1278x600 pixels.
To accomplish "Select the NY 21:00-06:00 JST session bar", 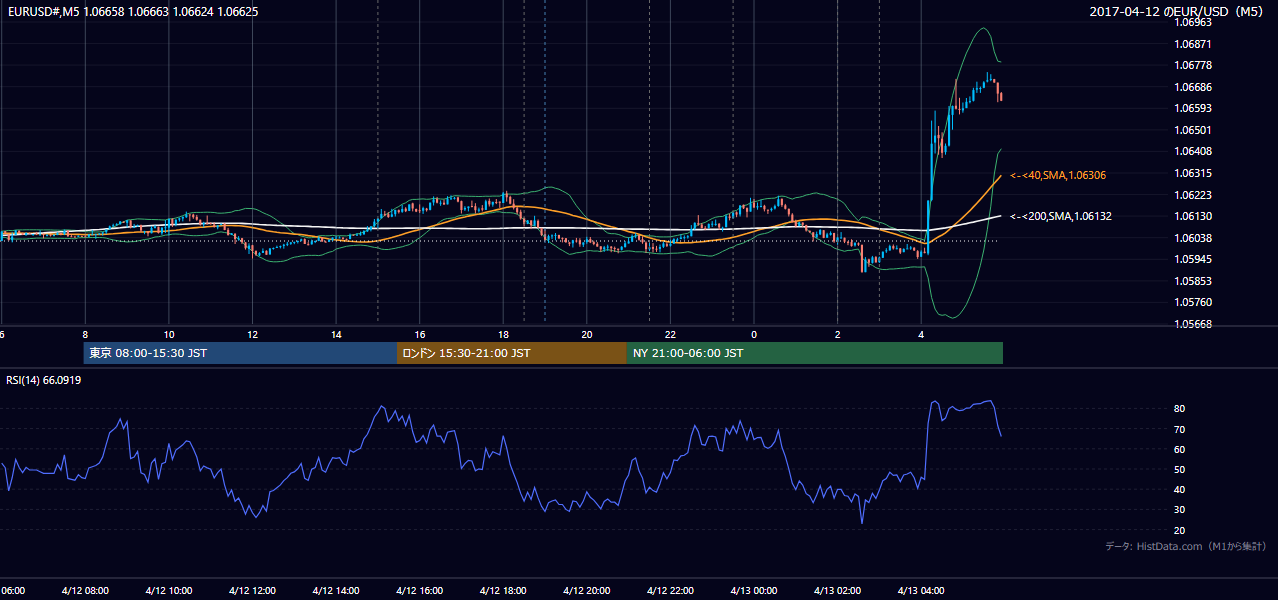I will point(815,353).
